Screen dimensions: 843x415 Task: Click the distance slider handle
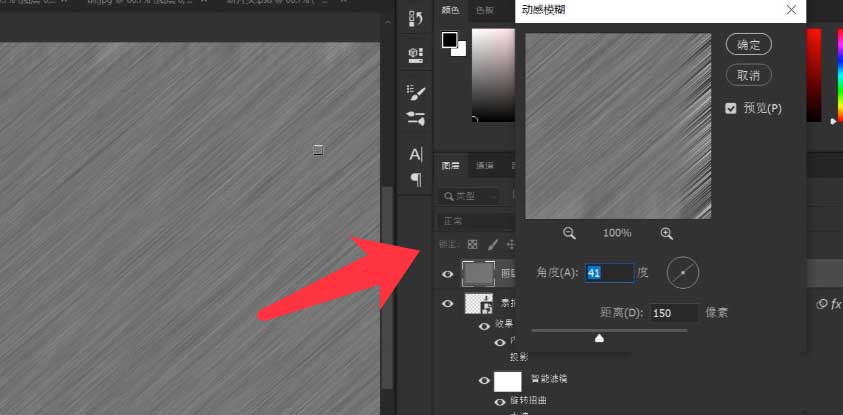599,338
